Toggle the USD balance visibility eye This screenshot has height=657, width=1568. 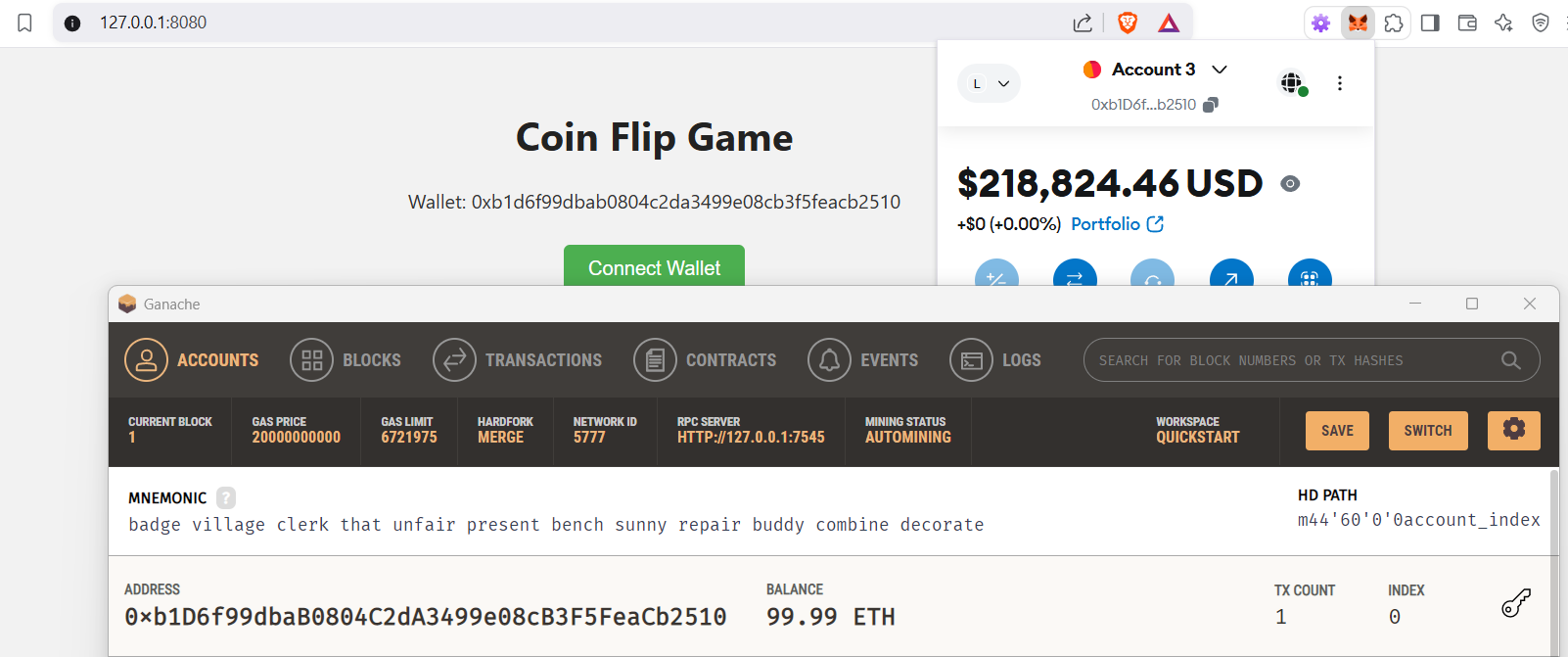click(x=1289, y=183)
